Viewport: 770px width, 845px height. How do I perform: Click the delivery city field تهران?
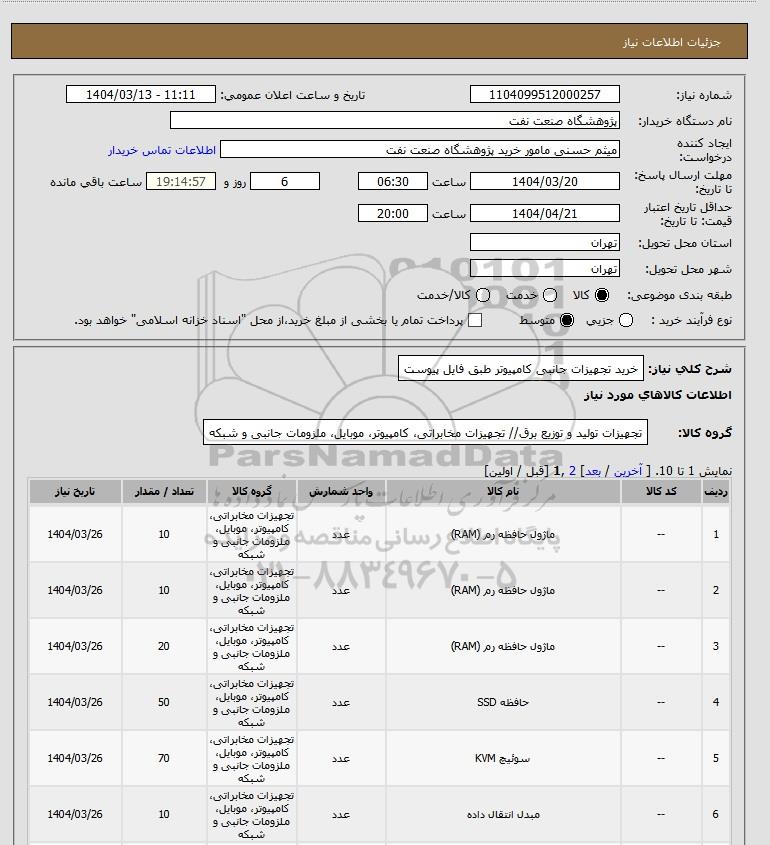pyautogui.click(x=545, y=268)
